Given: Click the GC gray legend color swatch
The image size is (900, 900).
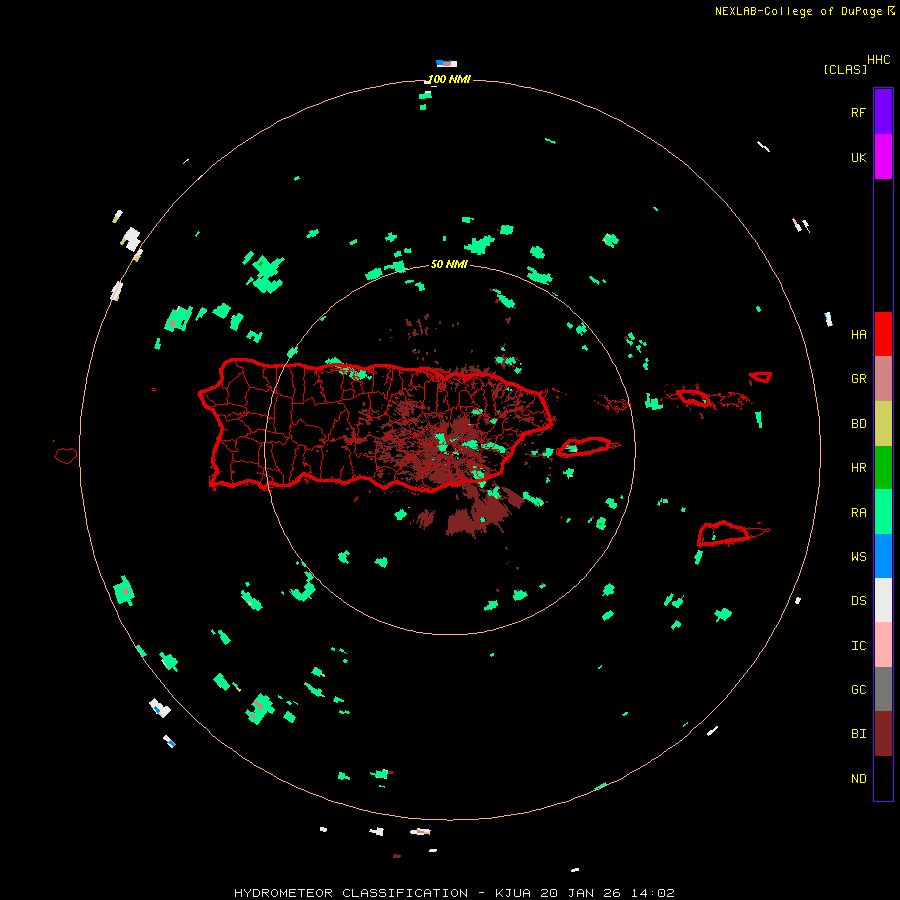Looking at the screenshot, I should click(883, 689).
